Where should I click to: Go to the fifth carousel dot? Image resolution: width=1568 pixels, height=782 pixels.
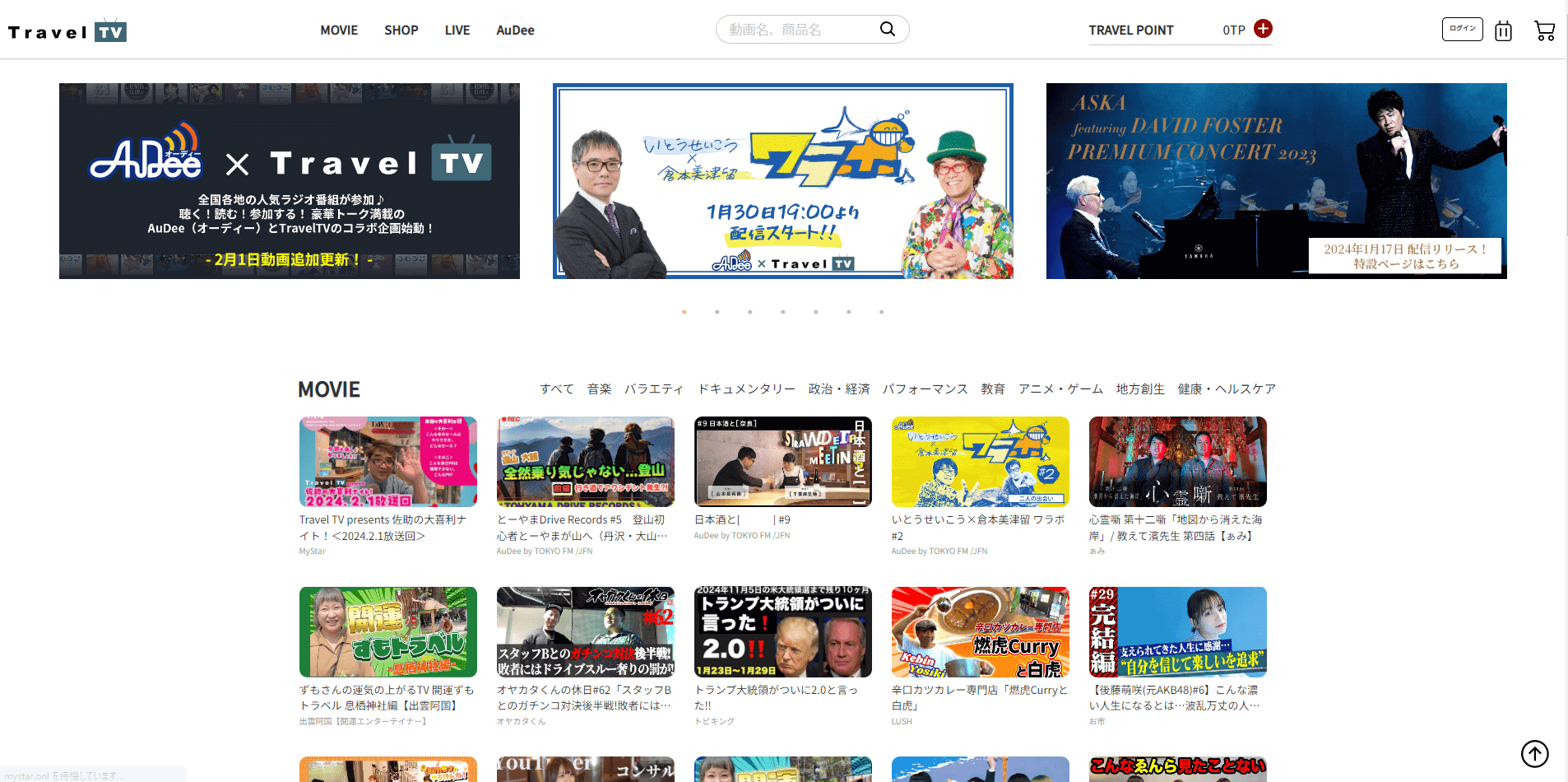click(816, 312)
